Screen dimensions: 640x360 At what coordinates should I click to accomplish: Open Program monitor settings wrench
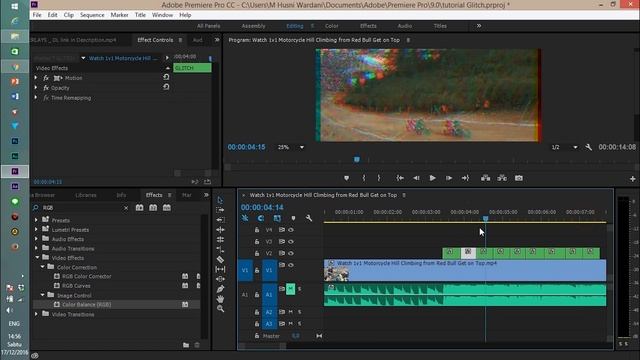(589, 147)
